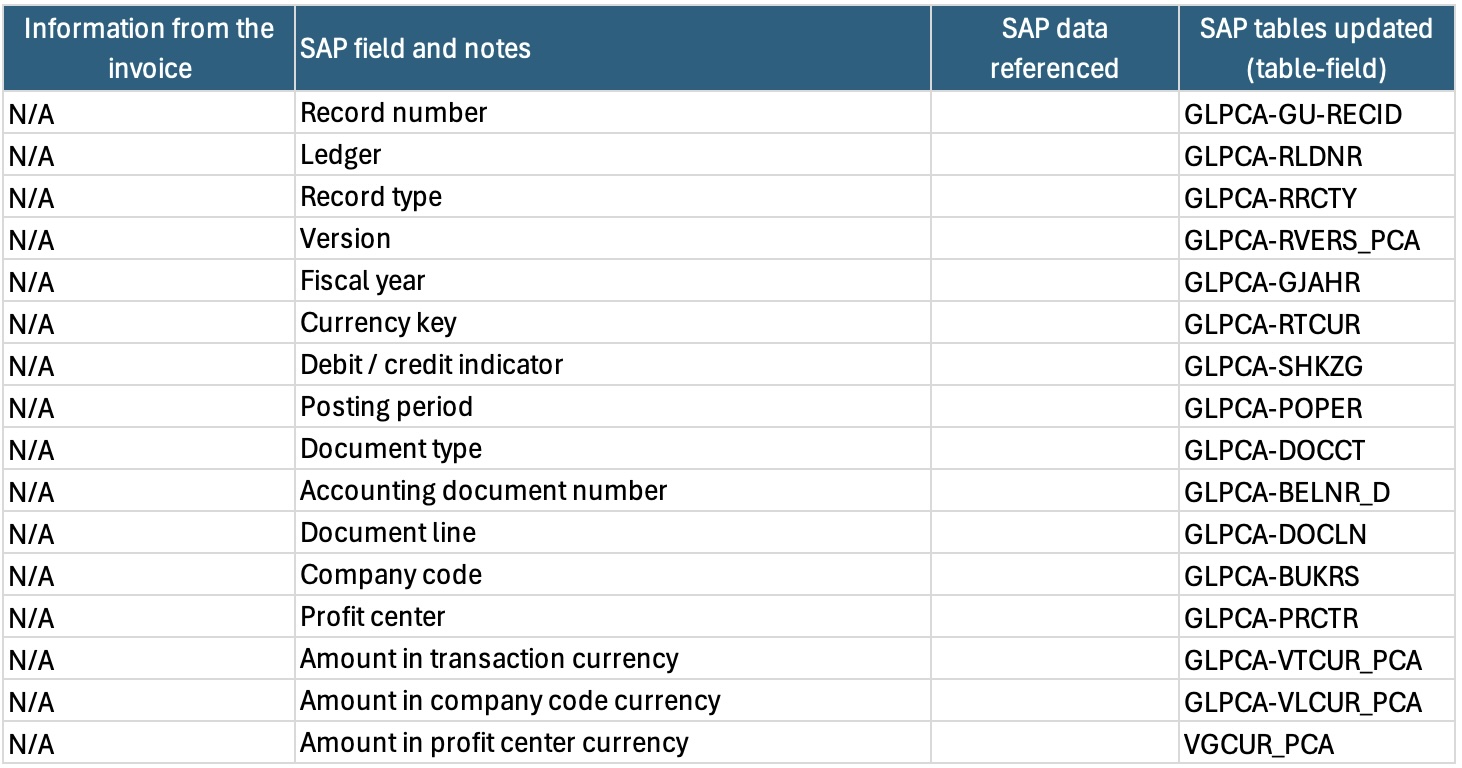
Task: Select the GLPCA-DOCLN cell
Action: pos(1316,533)
